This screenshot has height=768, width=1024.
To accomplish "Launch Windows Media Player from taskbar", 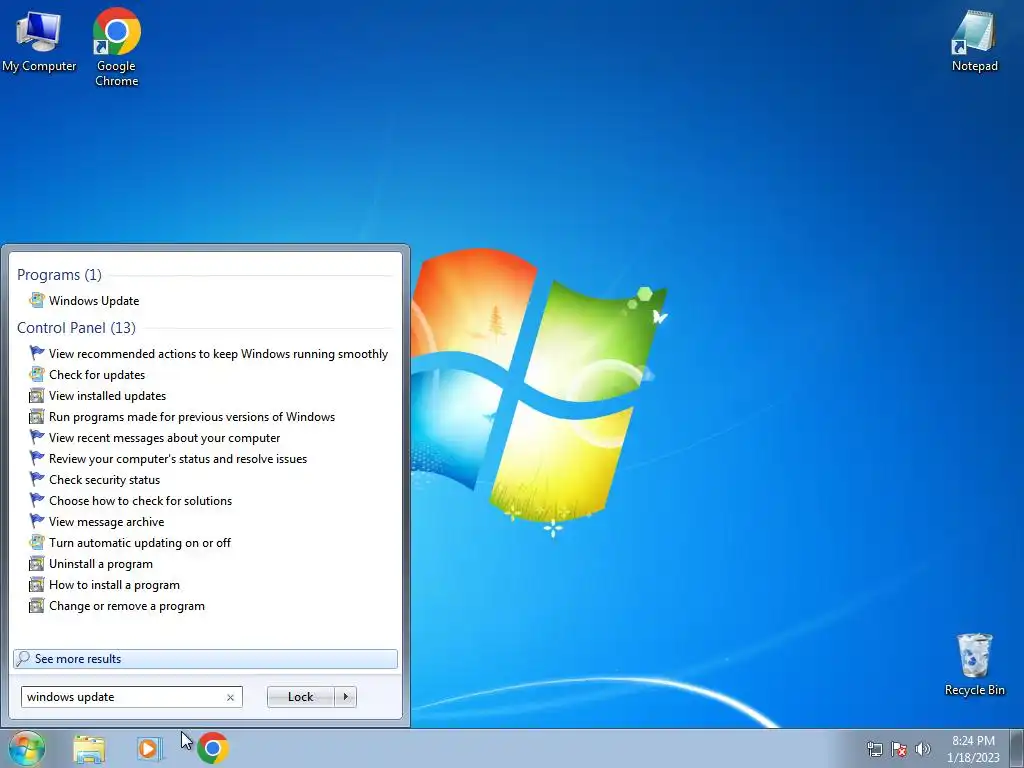I will click(150, 748).
